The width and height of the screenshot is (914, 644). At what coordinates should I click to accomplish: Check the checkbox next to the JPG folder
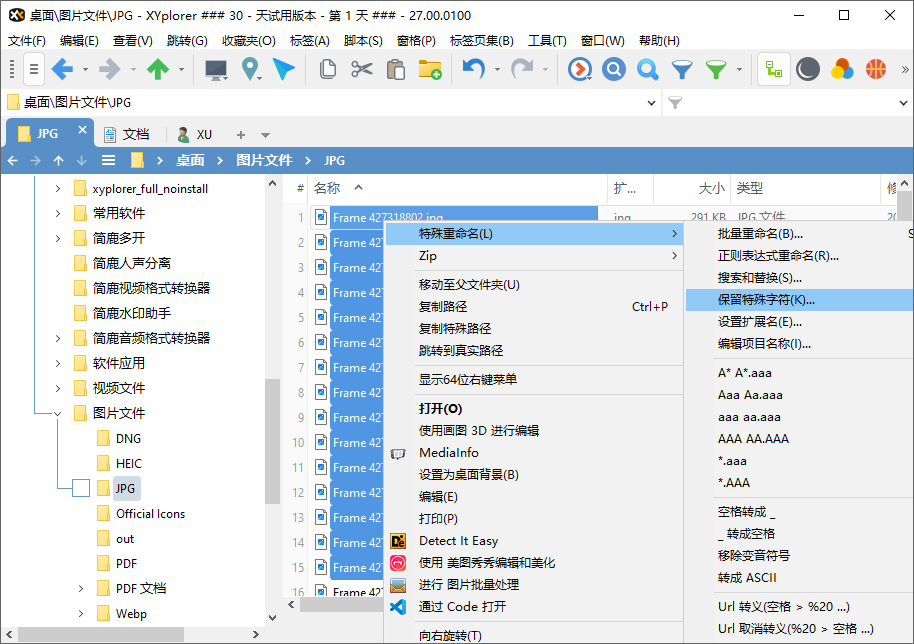(80, 488)
